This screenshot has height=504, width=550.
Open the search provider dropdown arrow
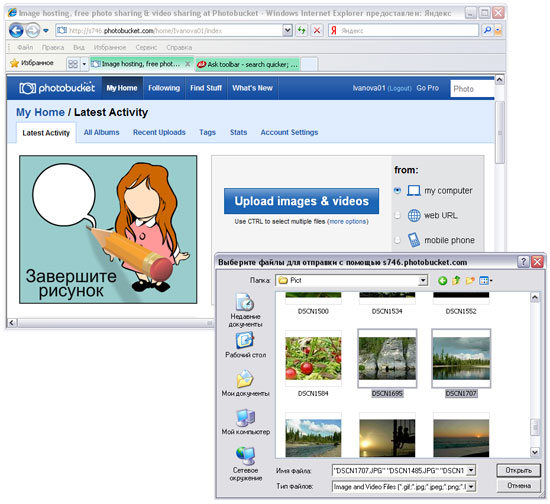[498, 31]
